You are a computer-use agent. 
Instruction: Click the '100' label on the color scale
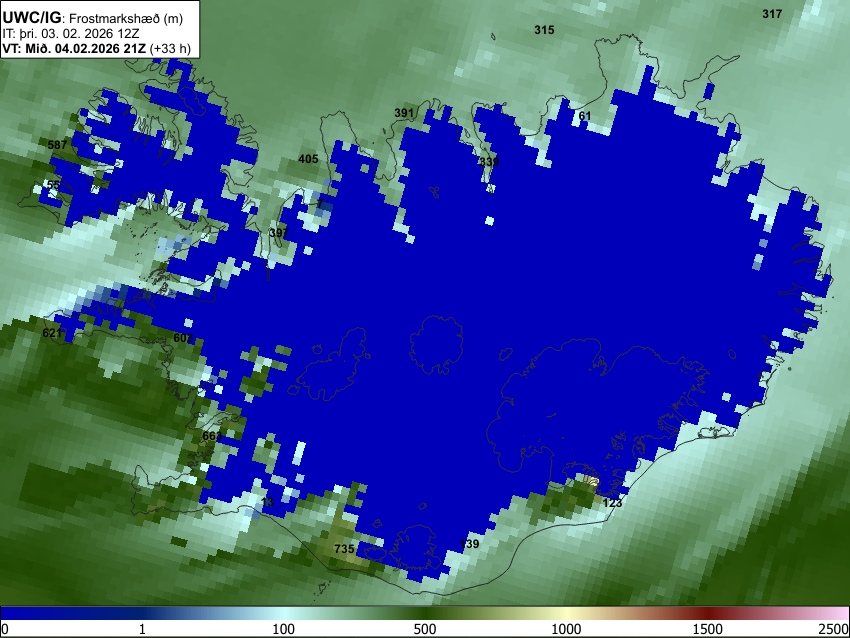point(284,629)
